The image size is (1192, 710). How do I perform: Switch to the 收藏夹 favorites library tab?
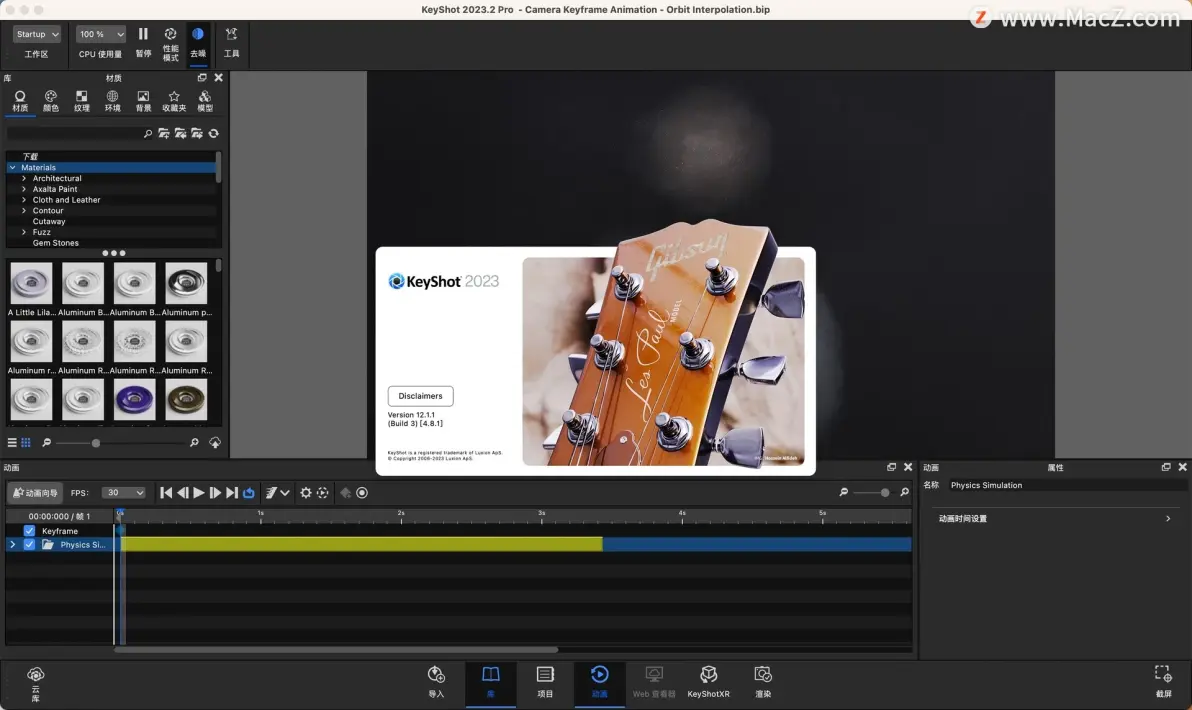(x=174, y=101)
